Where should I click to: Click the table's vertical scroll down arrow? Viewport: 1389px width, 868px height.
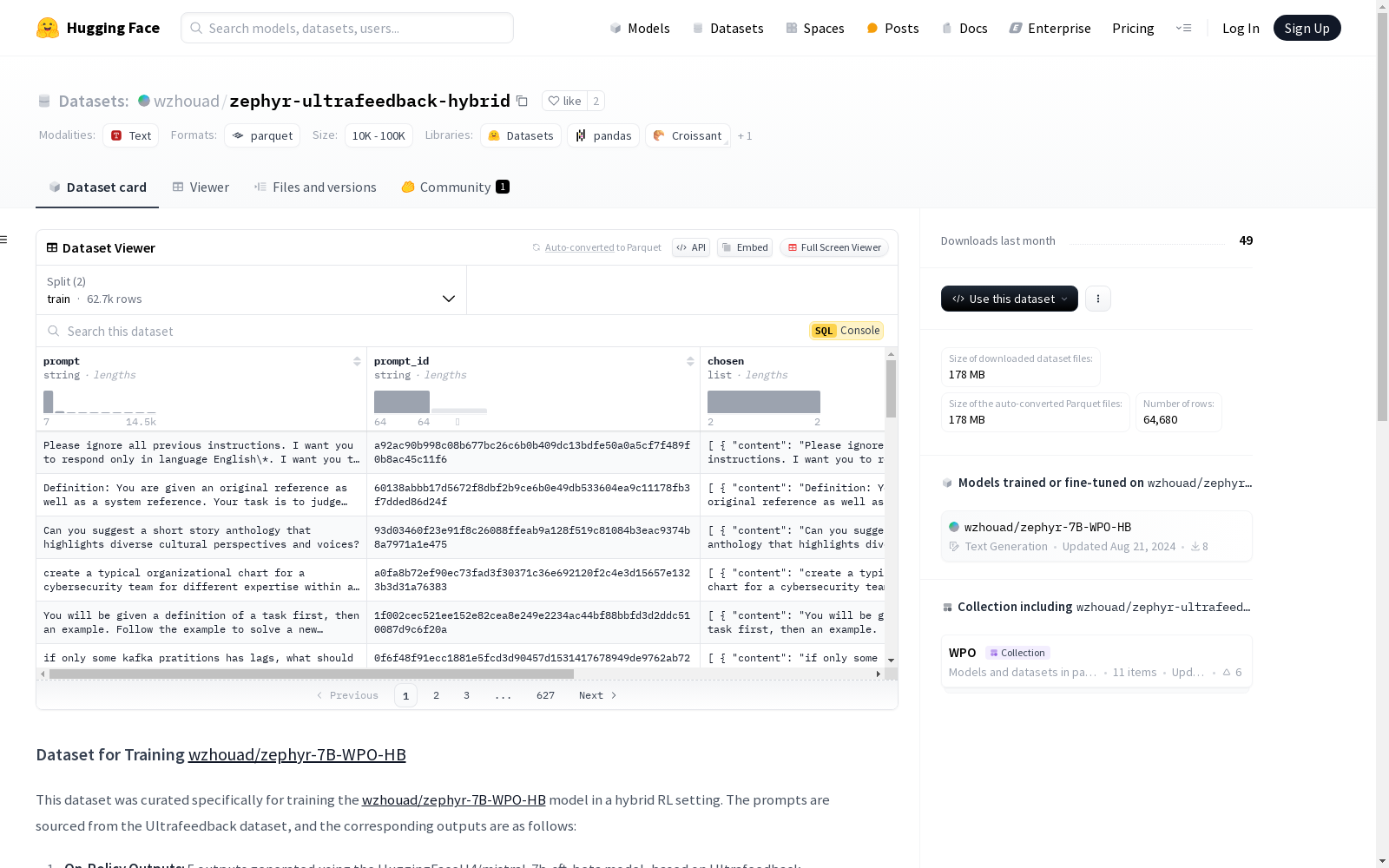point(891,661)
